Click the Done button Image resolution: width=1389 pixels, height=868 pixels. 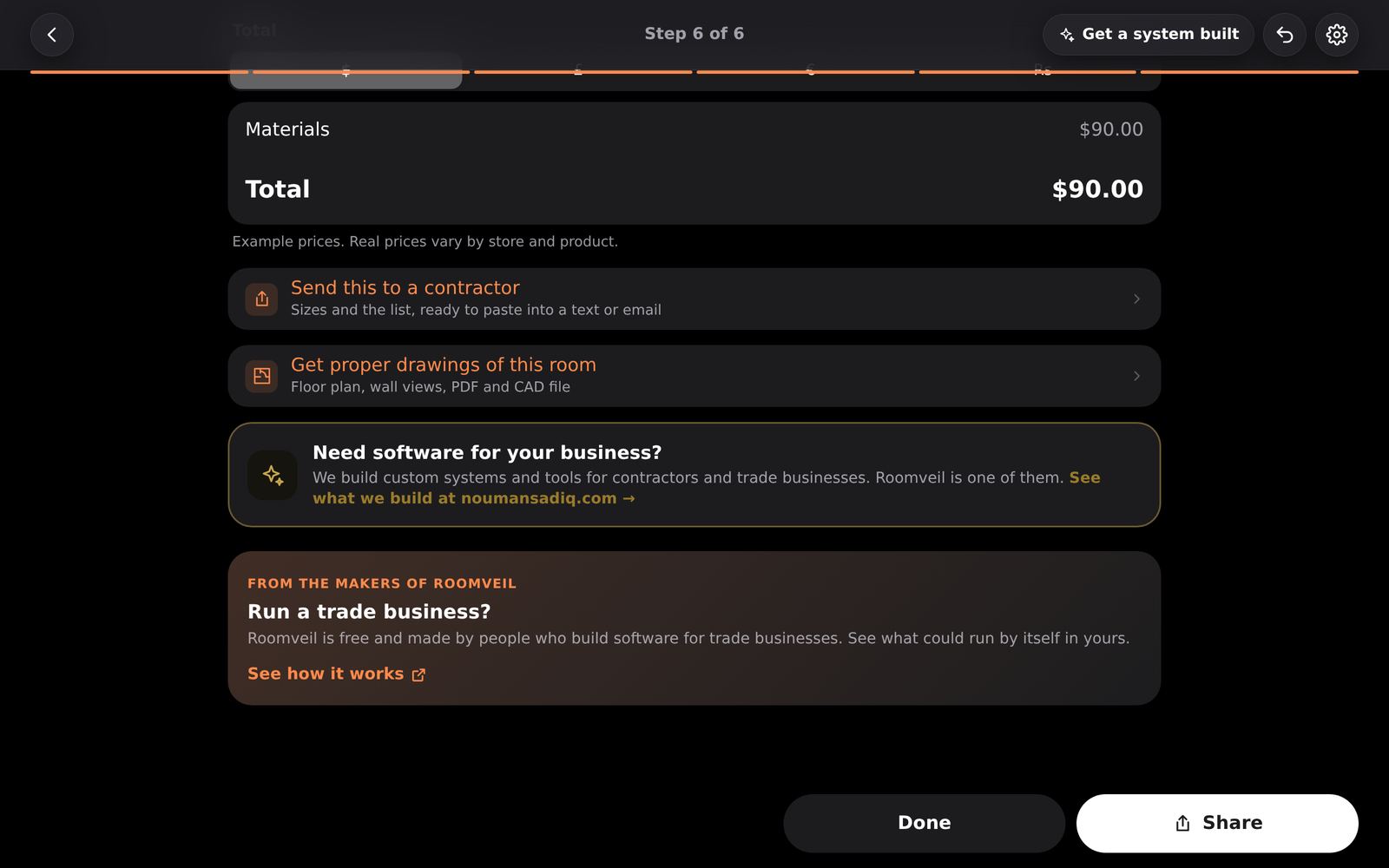point(924,823)
